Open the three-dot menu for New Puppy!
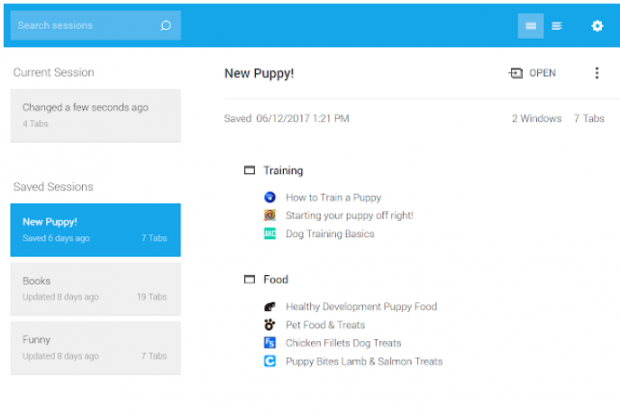The width and height of the screenshot is (620, 414). (x=597, y=73)
